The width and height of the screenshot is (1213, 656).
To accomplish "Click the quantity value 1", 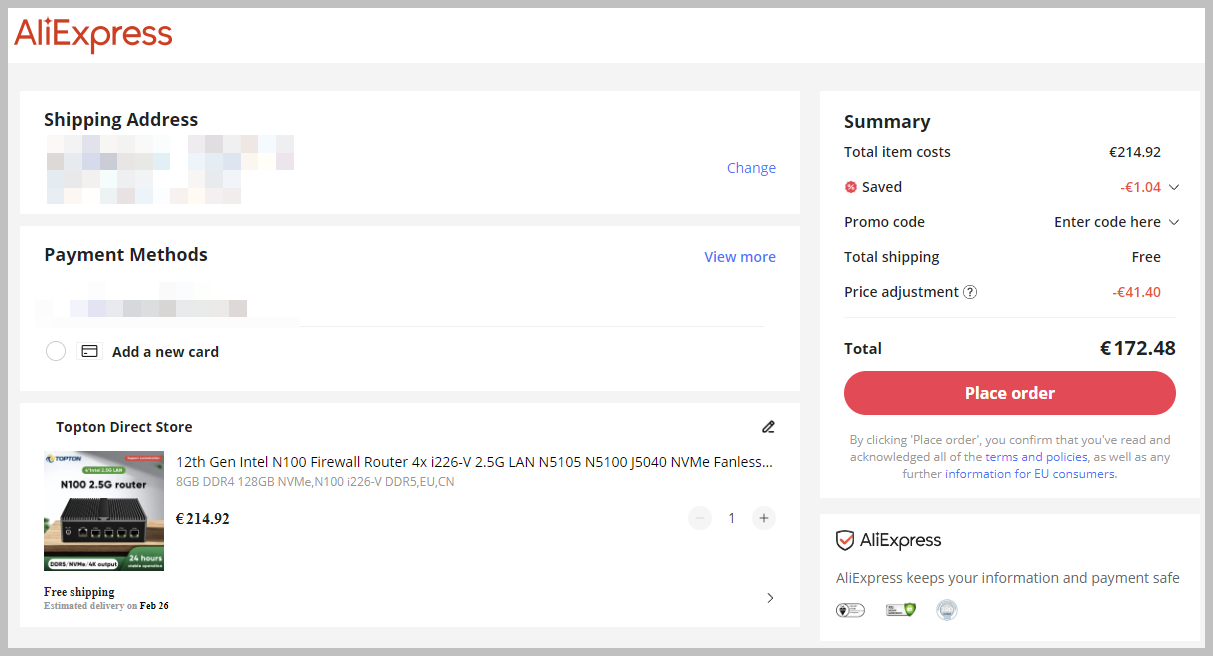I will coord(732,518).
